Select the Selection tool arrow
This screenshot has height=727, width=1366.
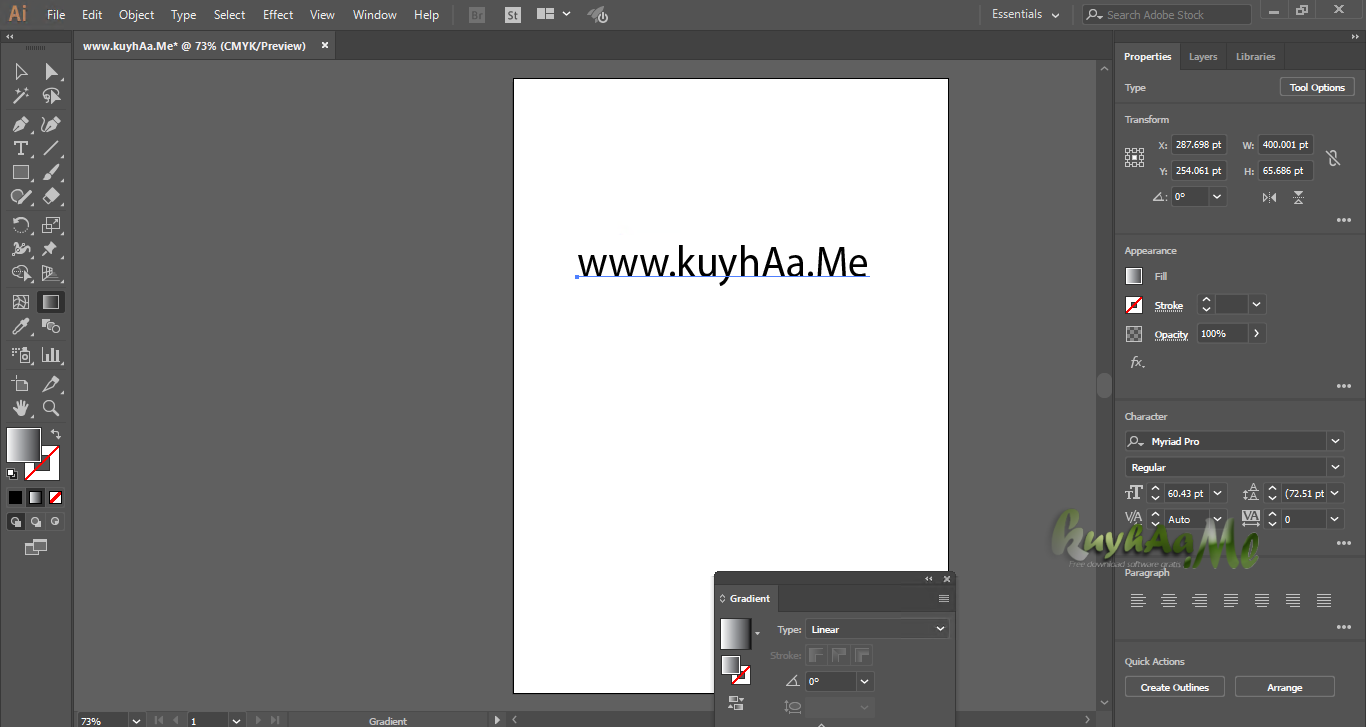tap(21, 72)
